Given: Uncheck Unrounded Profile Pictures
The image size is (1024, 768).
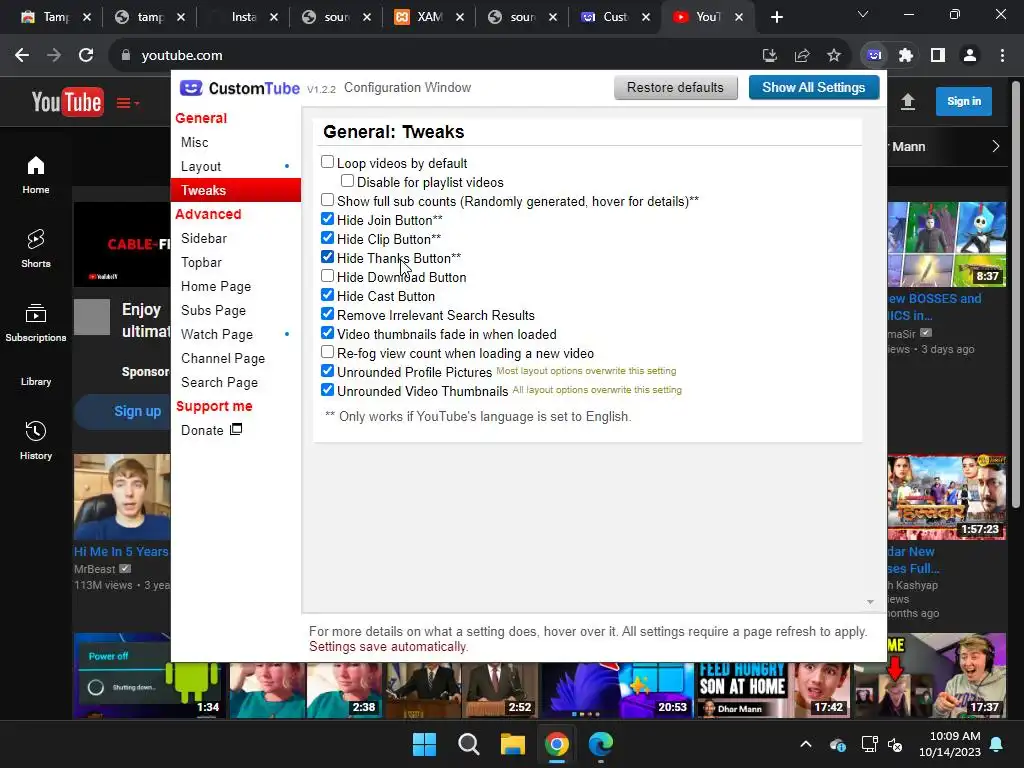Looking at the screenshot, I should 327,371.
